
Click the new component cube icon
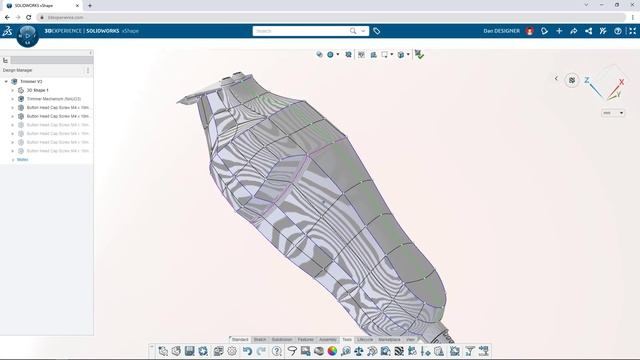click(x=176, y=351)
